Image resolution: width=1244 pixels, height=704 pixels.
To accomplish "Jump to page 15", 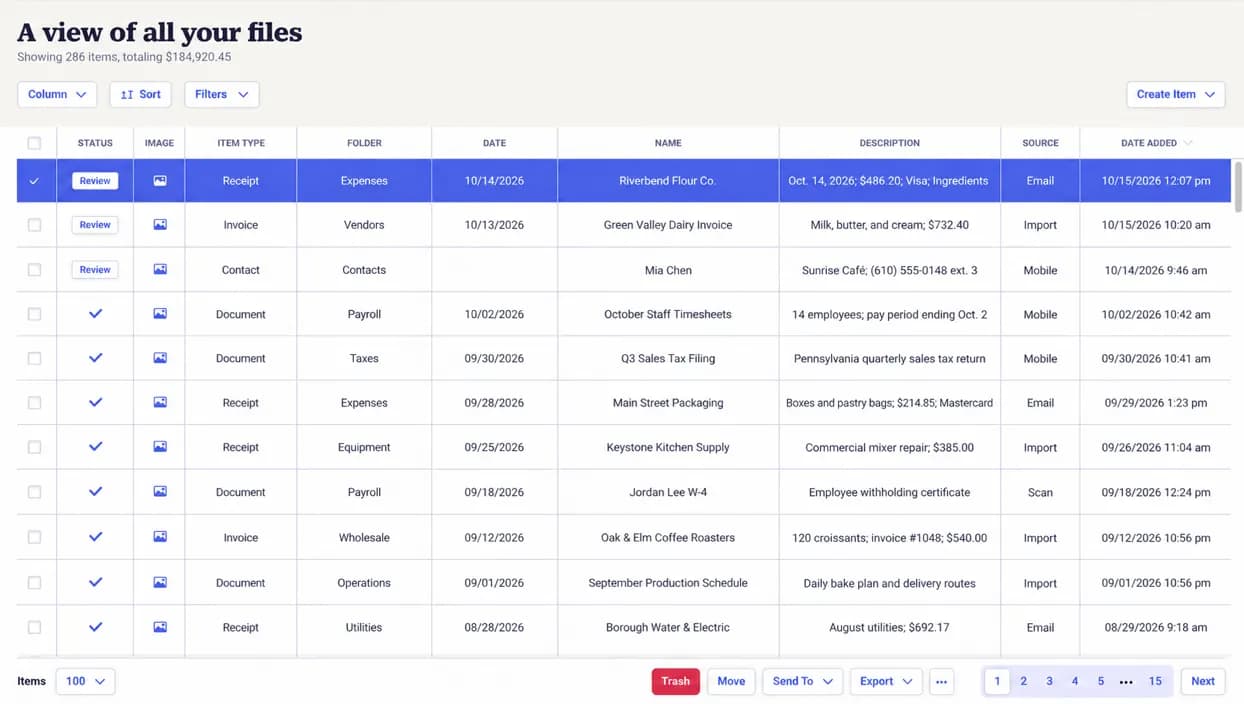I will (x=1155, y=681).
